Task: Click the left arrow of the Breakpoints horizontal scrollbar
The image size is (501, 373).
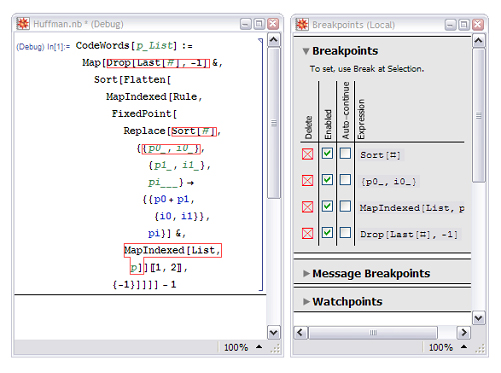Action: (300, 332)
